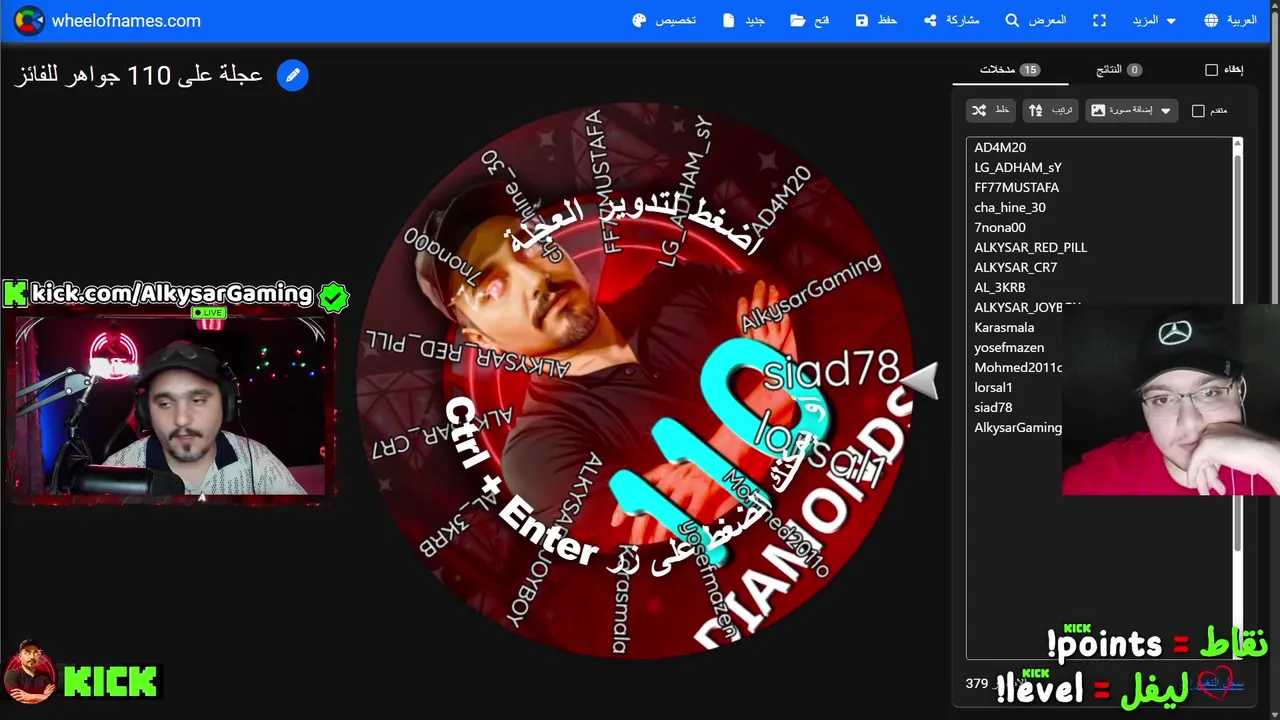Click entry lorsal1 in the list
The width and height of the screenshot is (1280, 720).
coord(993,388)
